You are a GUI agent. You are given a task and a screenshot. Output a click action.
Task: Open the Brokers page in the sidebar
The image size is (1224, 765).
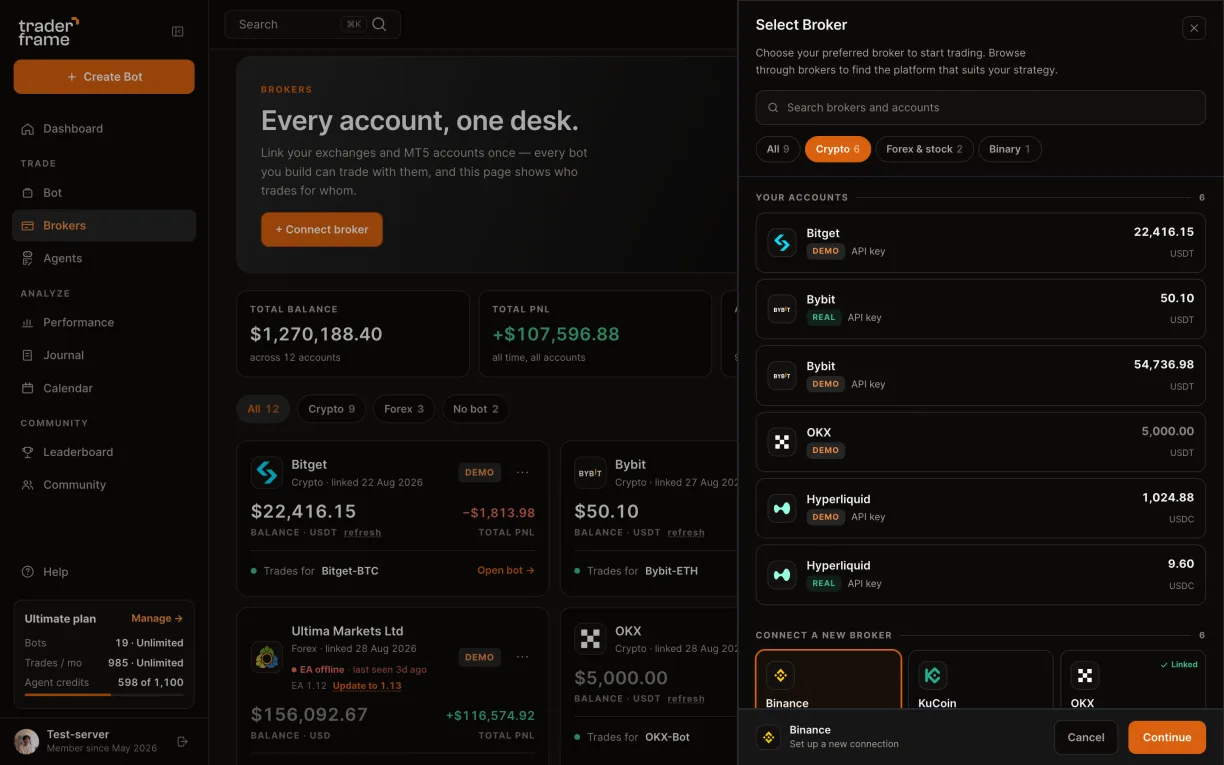click(104, 225)
